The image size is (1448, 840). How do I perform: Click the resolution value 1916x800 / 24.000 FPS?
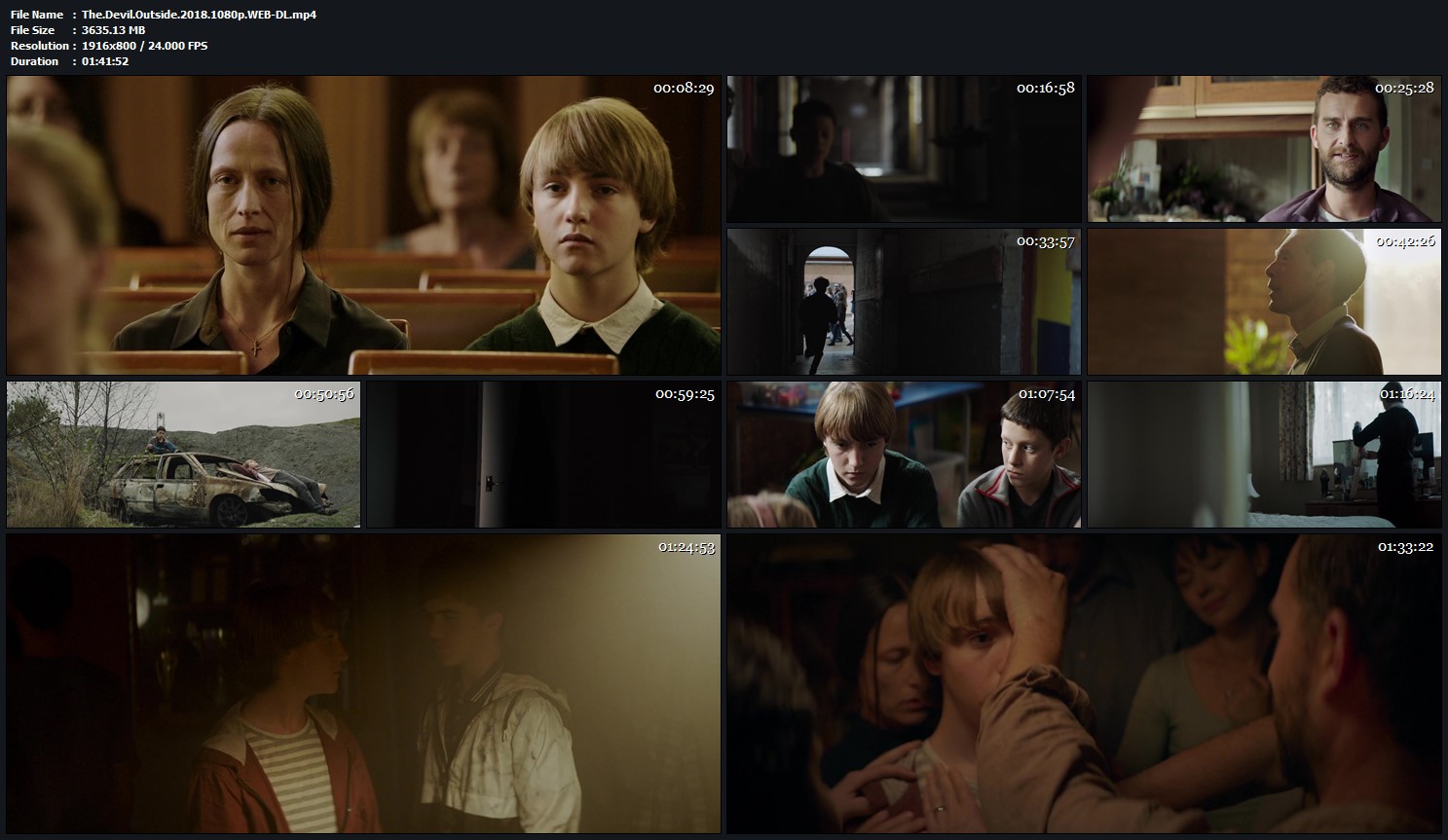pyautogui.click(x=144, y=46)
